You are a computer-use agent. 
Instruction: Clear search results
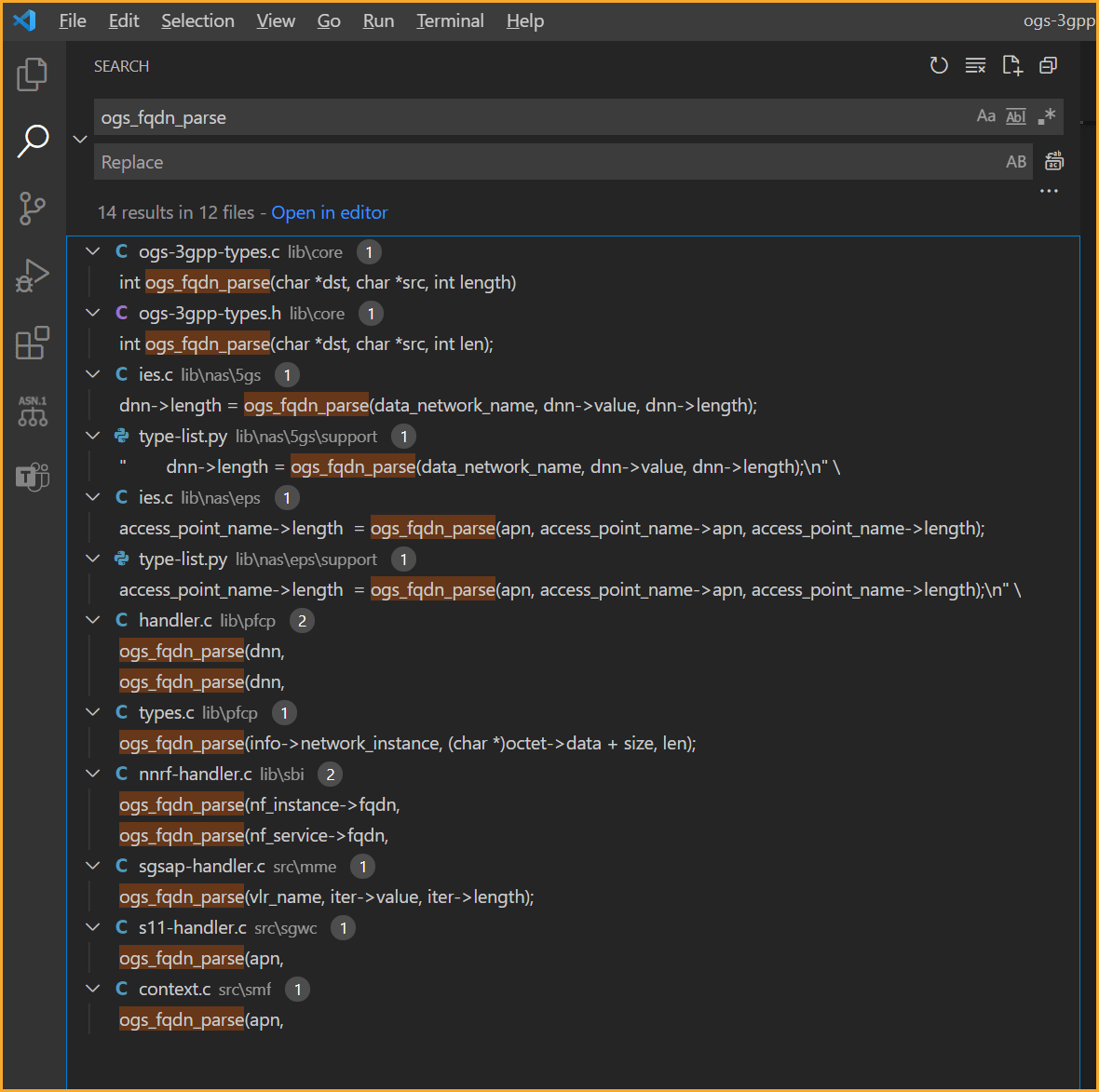pos(975,65)
